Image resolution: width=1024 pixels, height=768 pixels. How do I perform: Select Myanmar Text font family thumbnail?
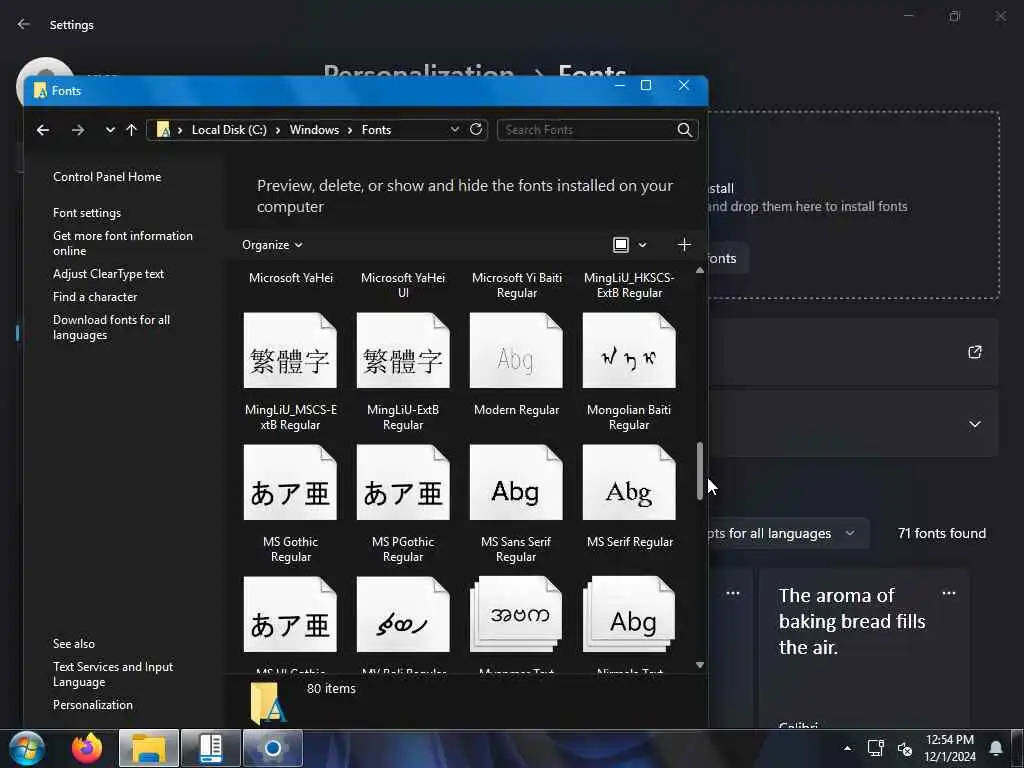click(516, 614)
